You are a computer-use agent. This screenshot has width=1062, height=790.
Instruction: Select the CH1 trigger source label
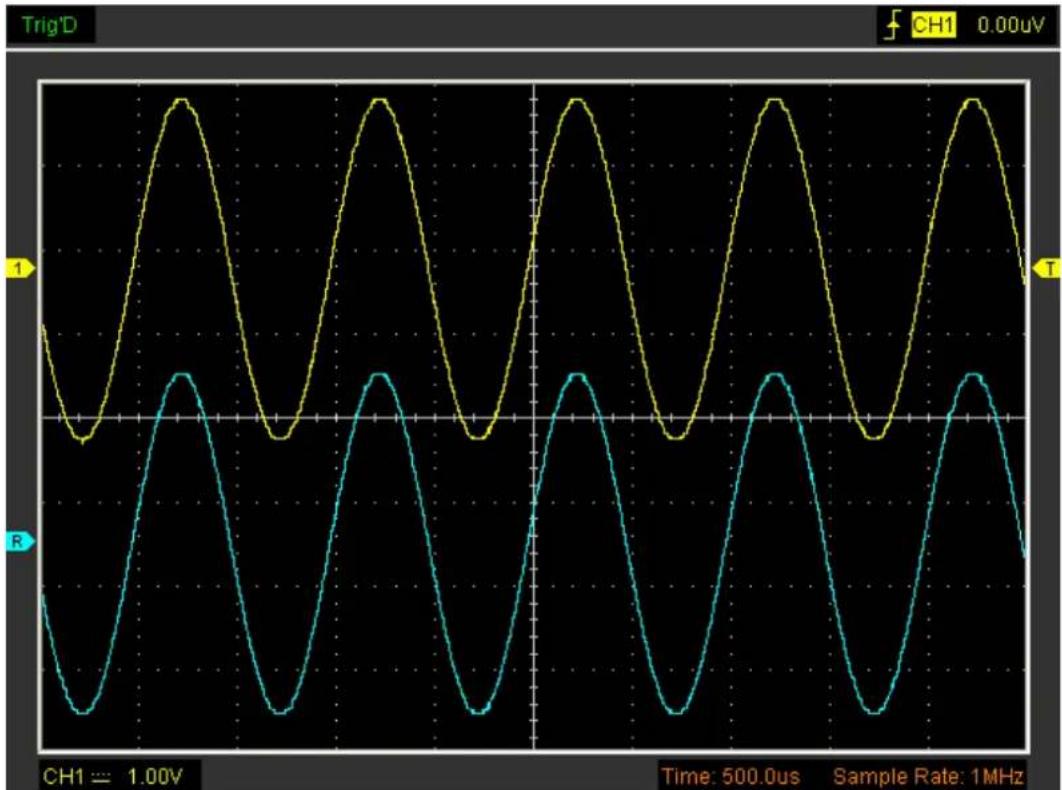coord(933,26)
